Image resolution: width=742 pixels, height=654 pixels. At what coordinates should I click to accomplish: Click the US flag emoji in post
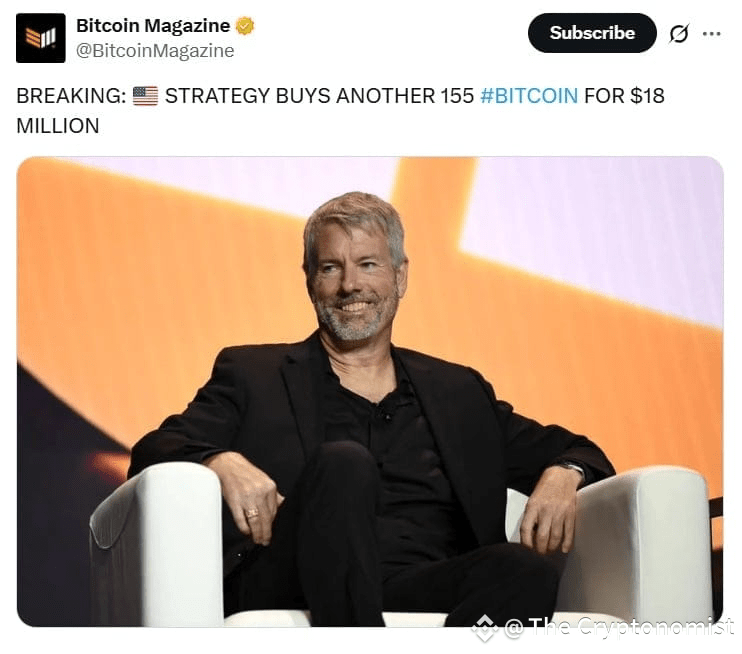point(145,96)
